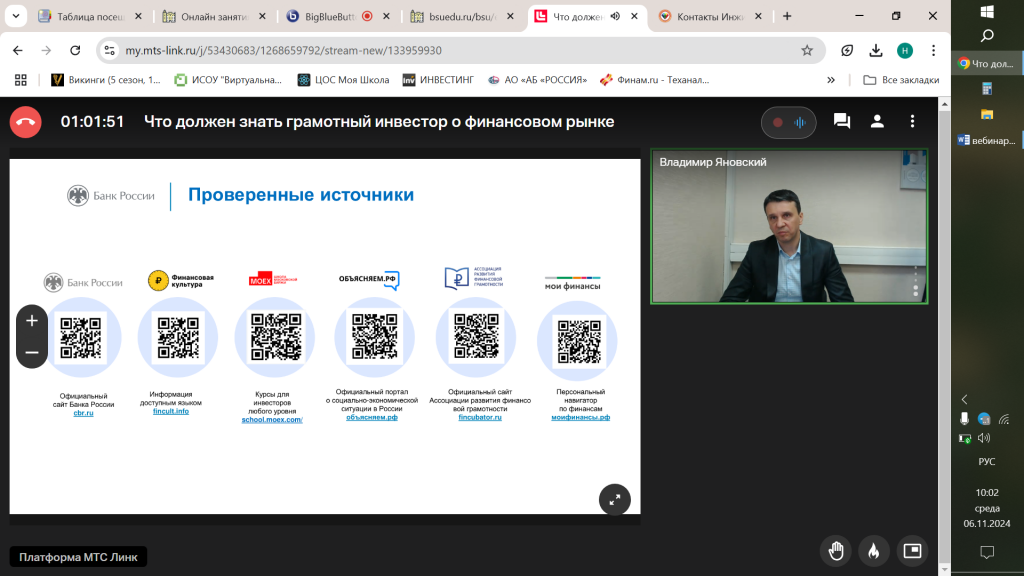1024x576 pixels.
Task: Bookmark this page with the star
Action: click(x=807, y=50)
